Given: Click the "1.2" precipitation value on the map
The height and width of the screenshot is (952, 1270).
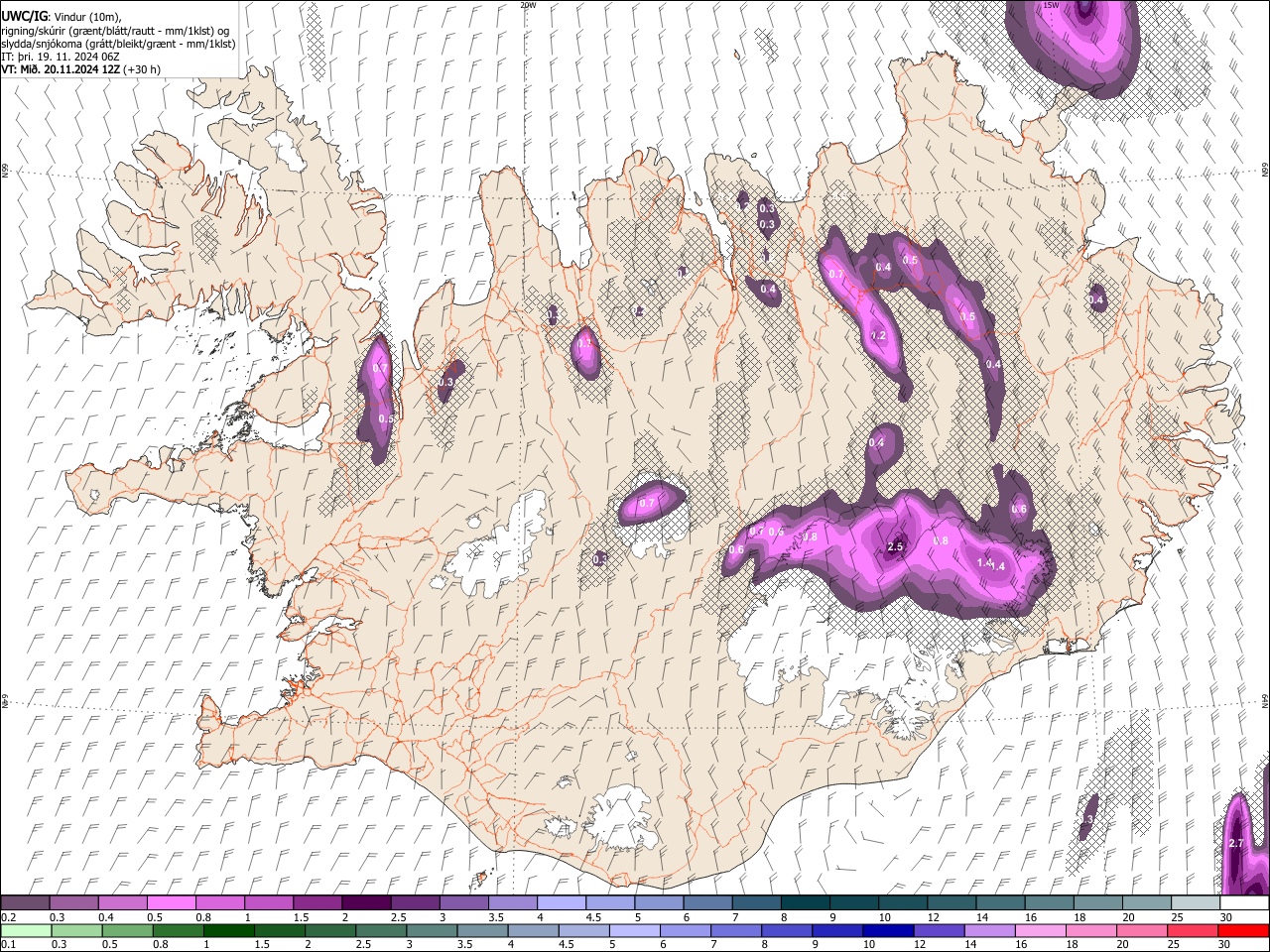Looking at the screenshot, I should point(878,336).
